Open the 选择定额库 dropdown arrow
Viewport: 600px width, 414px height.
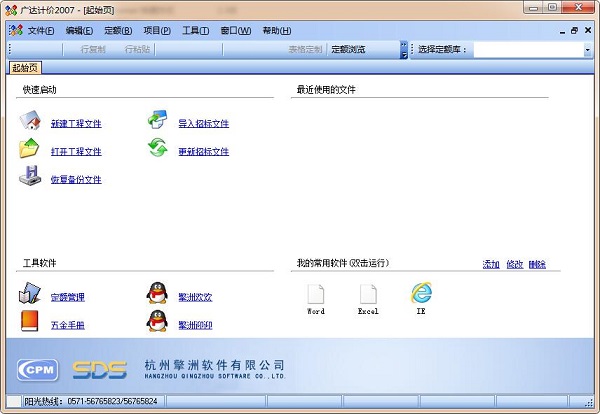tap(587, 50)
